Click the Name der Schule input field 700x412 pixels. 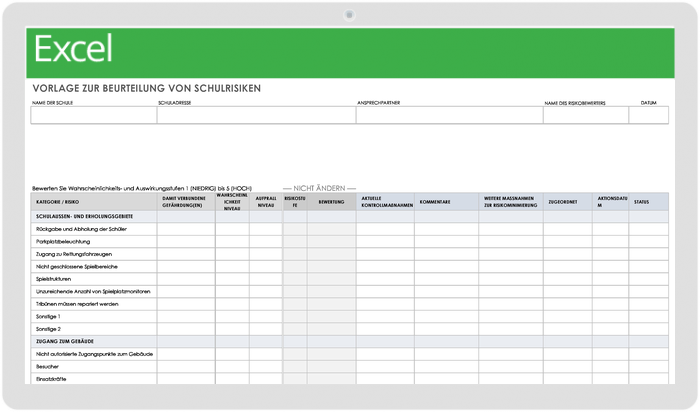(x=94, y=115)
